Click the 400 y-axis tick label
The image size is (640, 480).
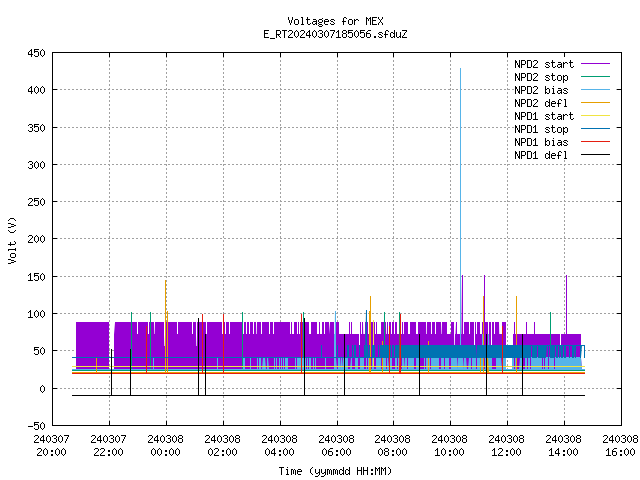click(36, 90)
